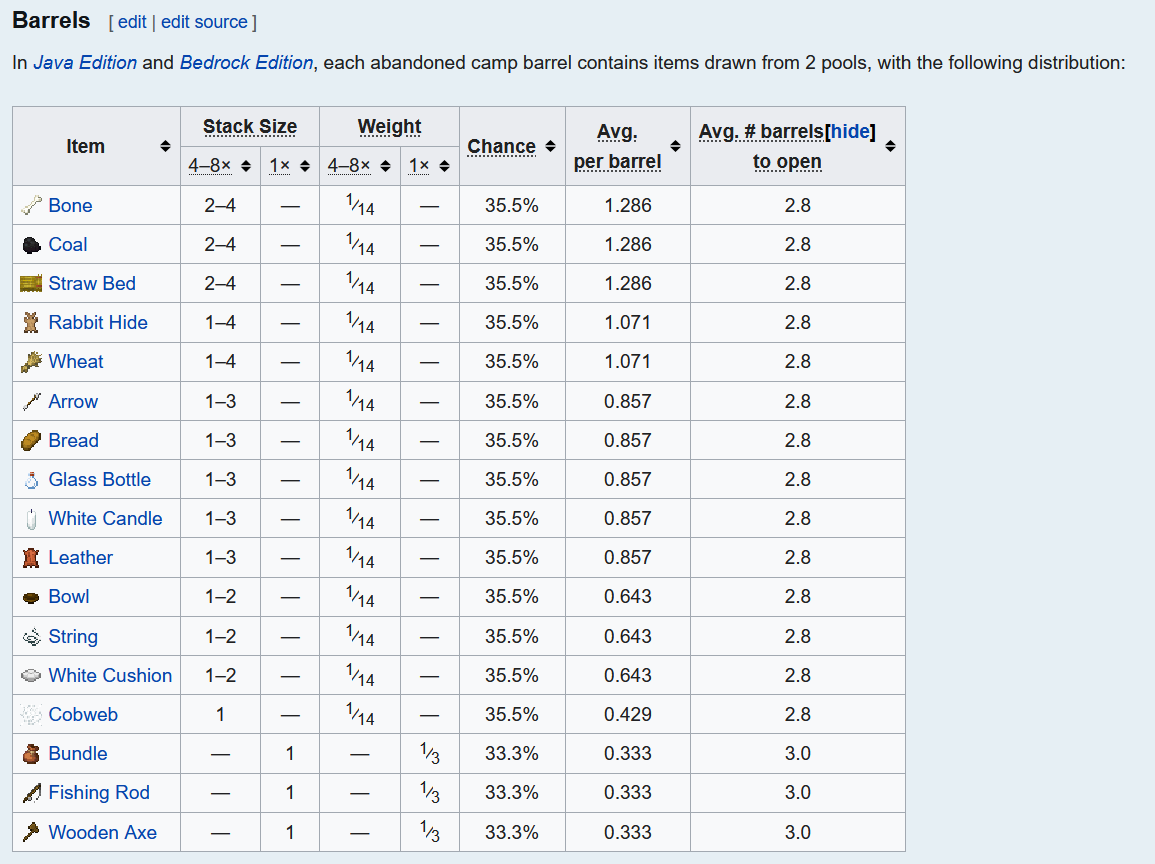
Task: Click the White Candle item icon
Action: click(x=31, y=519)
